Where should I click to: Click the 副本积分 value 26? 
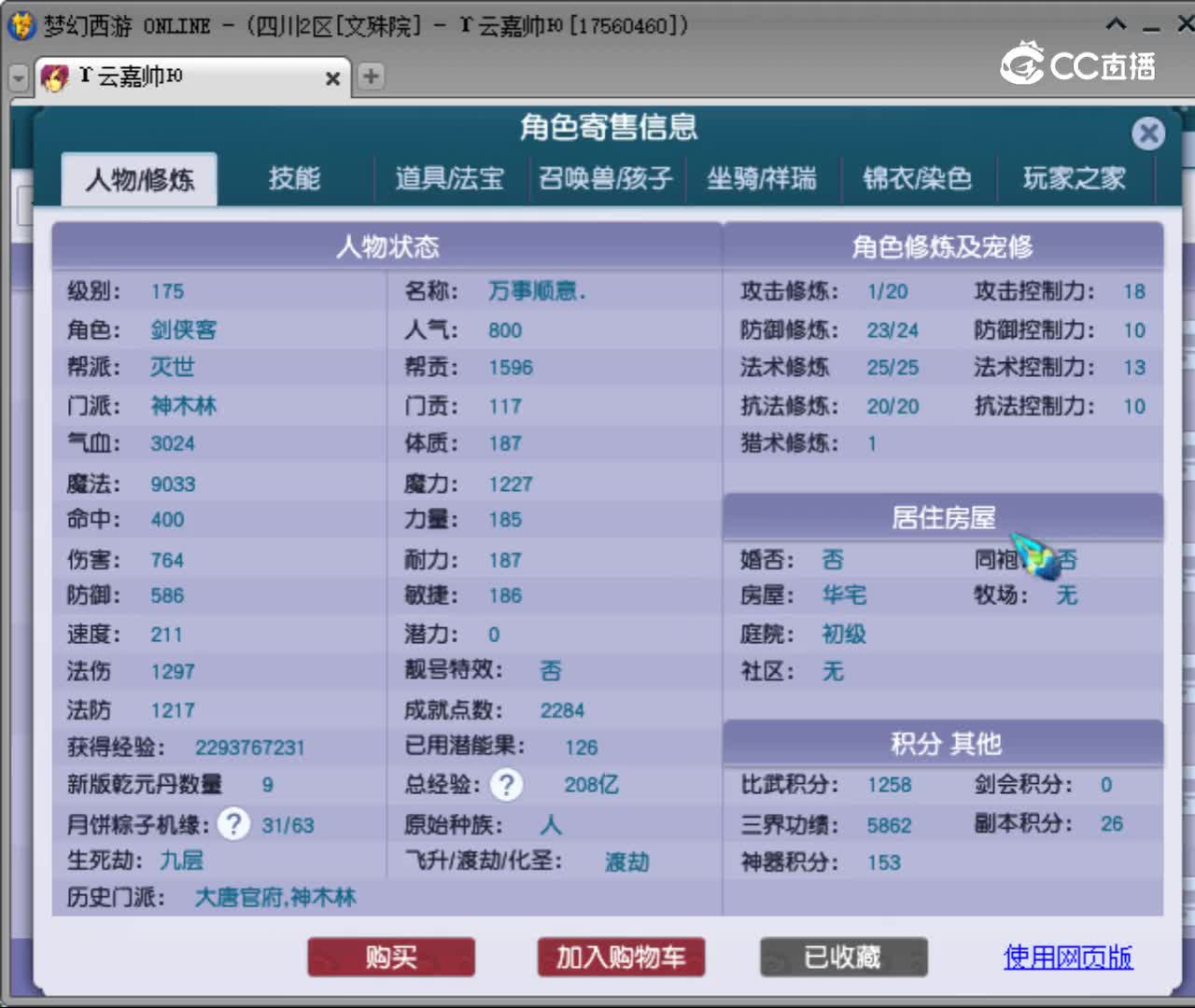(1112, 824)
